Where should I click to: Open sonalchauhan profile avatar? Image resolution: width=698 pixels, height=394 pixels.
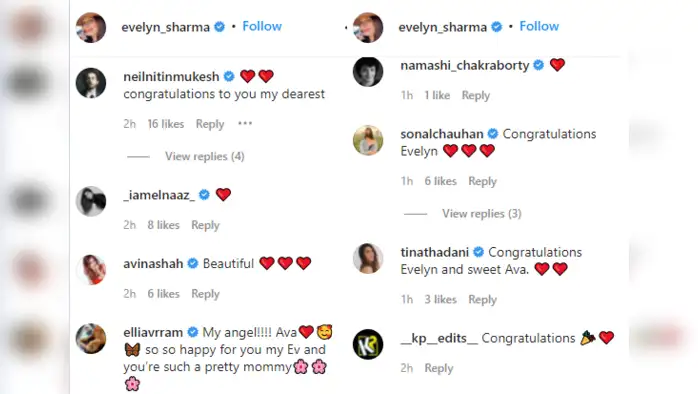pyautogui.click(x=368, y=140)
